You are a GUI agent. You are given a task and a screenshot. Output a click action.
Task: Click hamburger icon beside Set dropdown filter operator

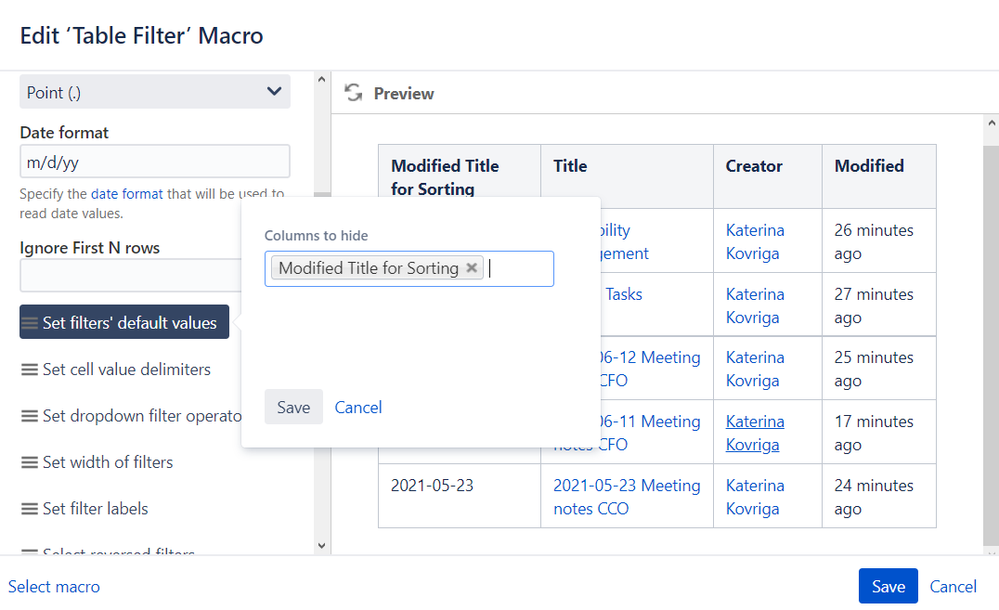(x=30, y=416)
